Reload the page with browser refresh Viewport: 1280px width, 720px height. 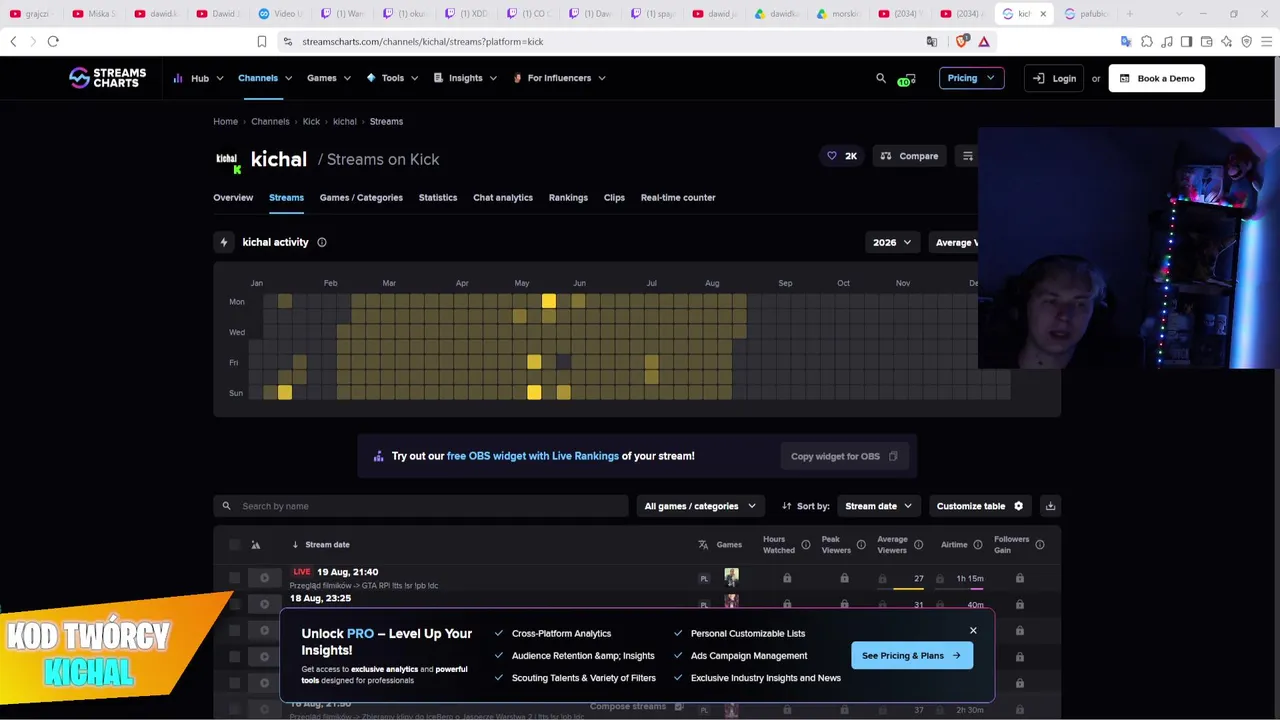point(53,41)
